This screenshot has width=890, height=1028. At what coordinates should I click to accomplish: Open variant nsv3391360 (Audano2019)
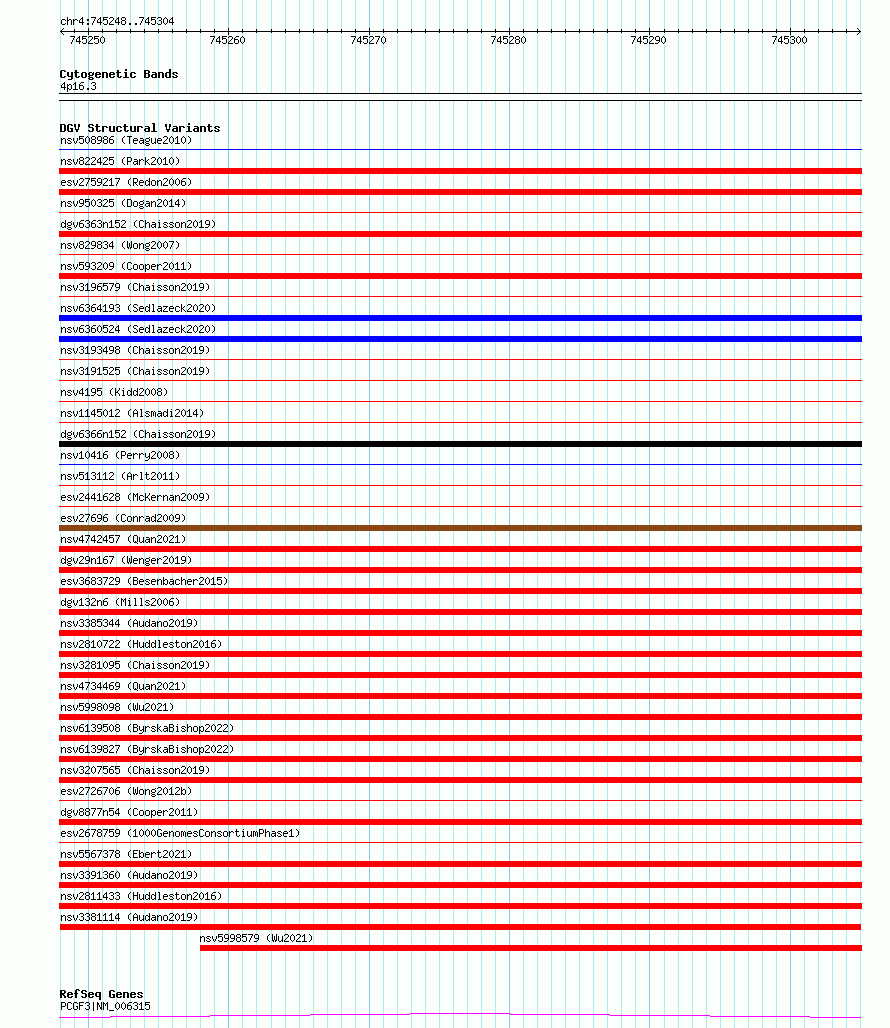(x=129, y=875)
